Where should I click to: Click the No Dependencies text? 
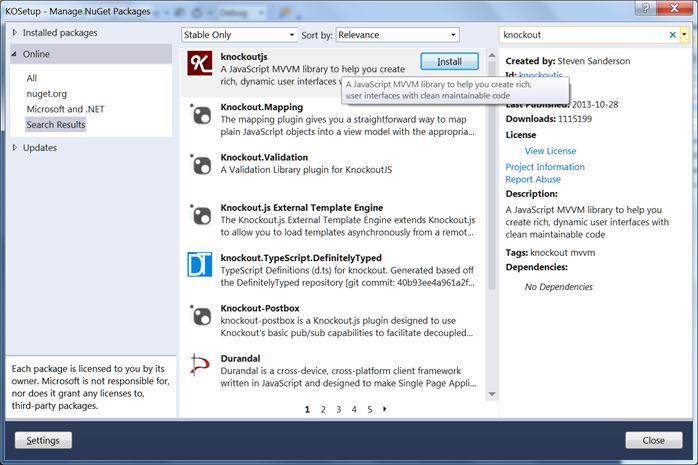(559, 287)
